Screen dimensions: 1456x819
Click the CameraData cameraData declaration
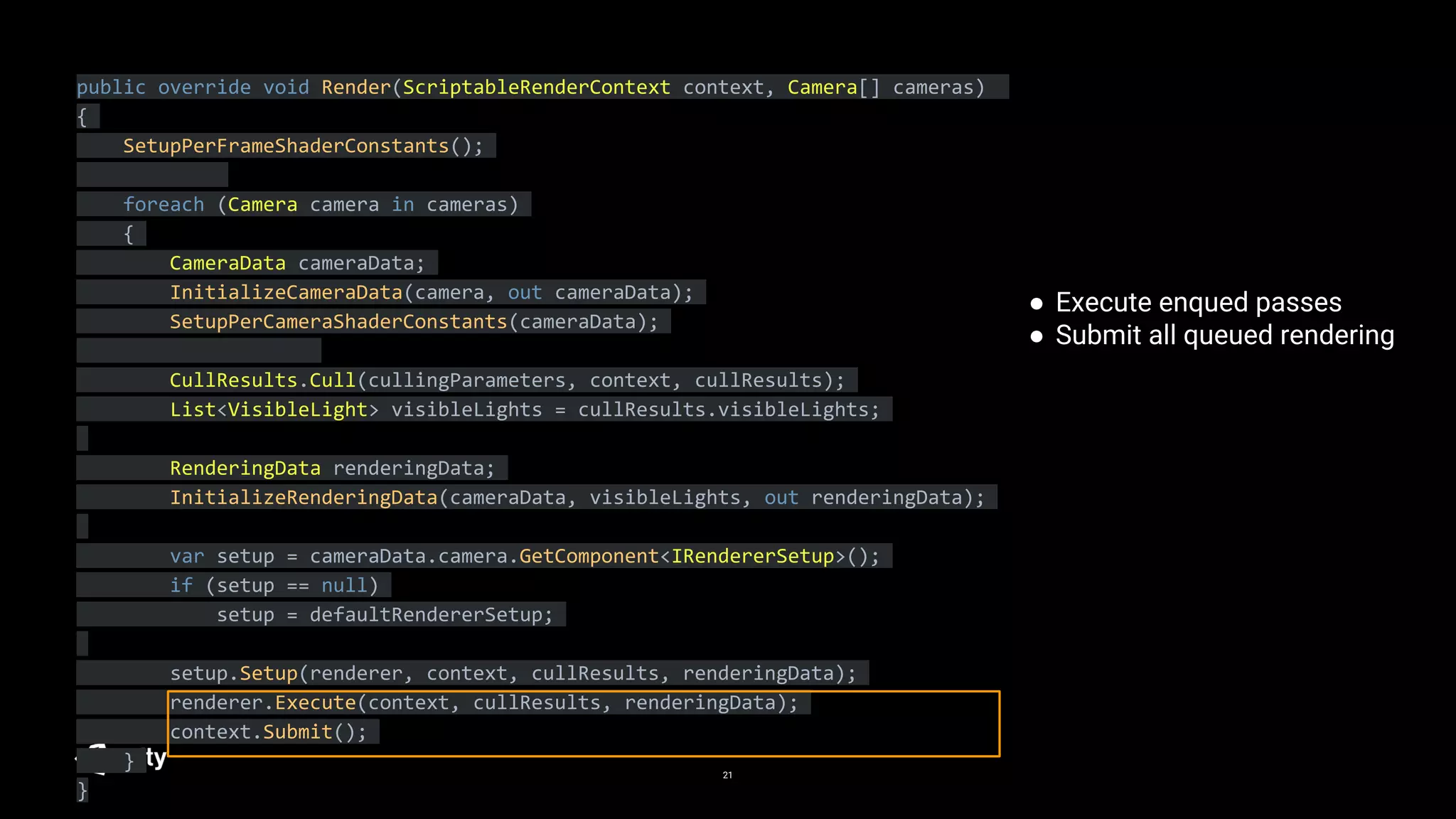click(296, 264)
